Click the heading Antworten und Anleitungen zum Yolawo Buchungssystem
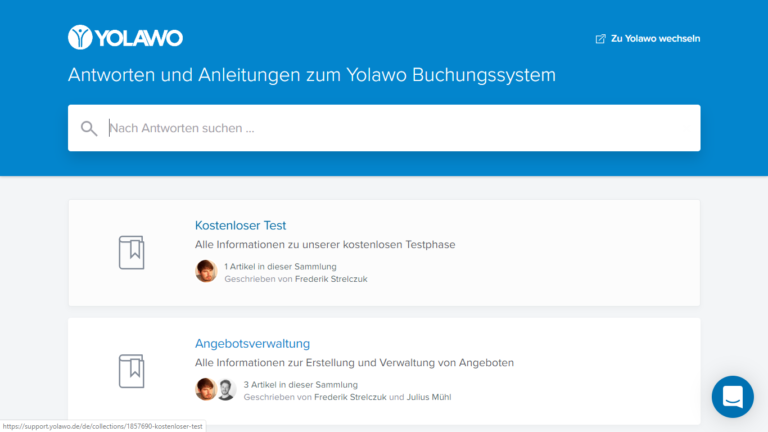The image size is (768, 432). tap(312, 75)
